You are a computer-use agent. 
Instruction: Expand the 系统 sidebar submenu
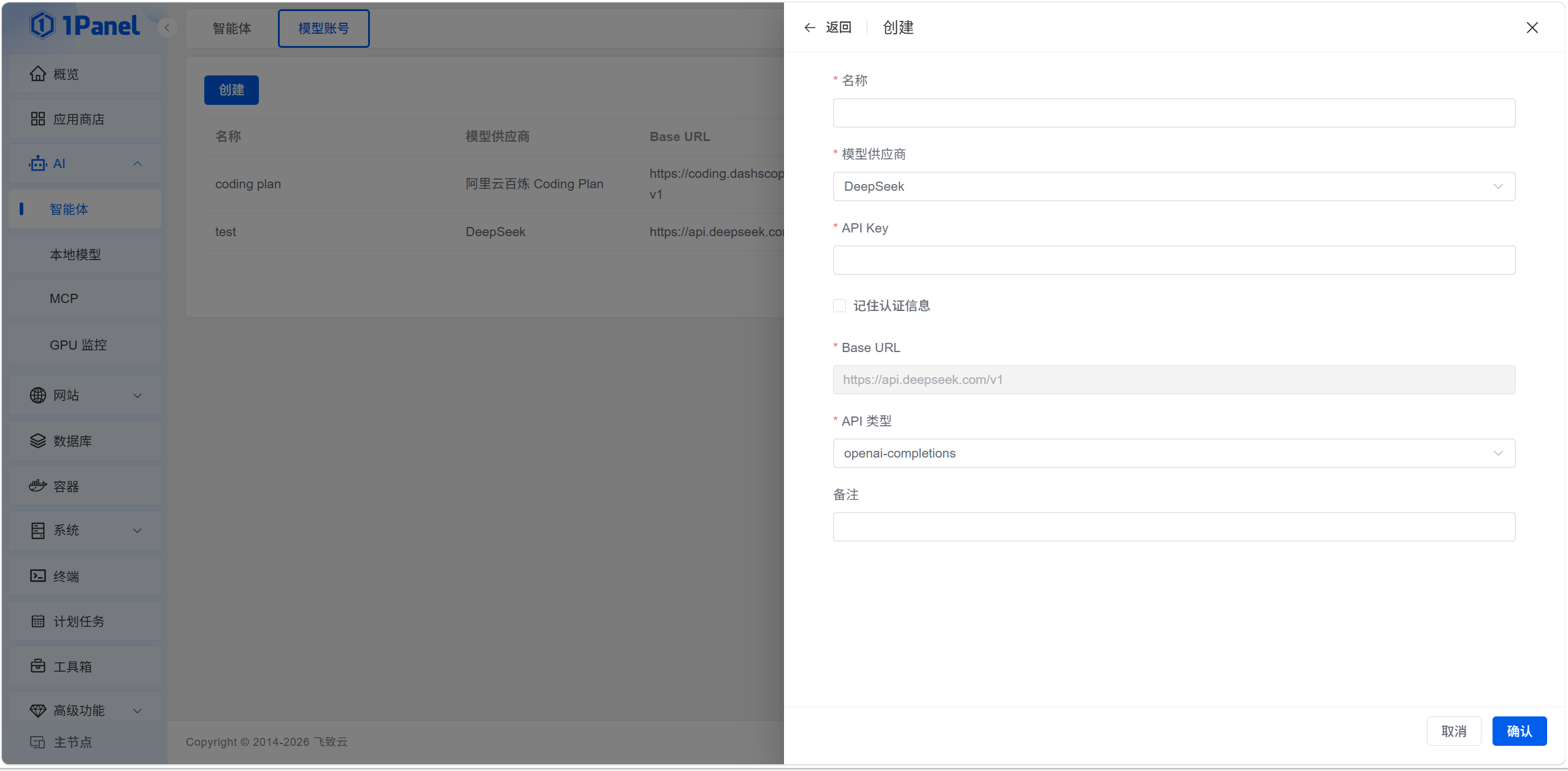click(137, 531)
